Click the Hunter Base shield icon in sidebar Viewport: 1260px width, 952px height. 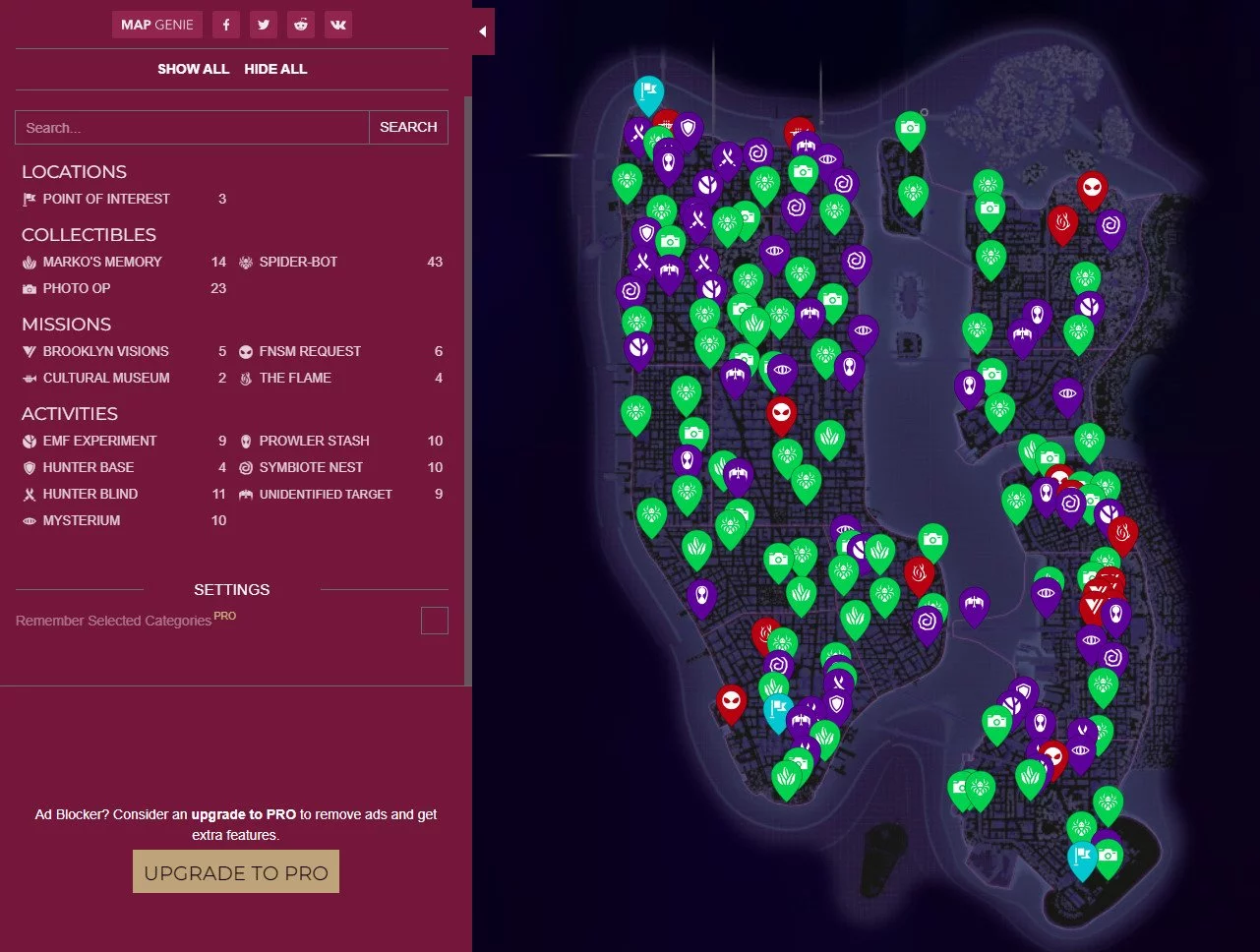click(x=30, y=467)
